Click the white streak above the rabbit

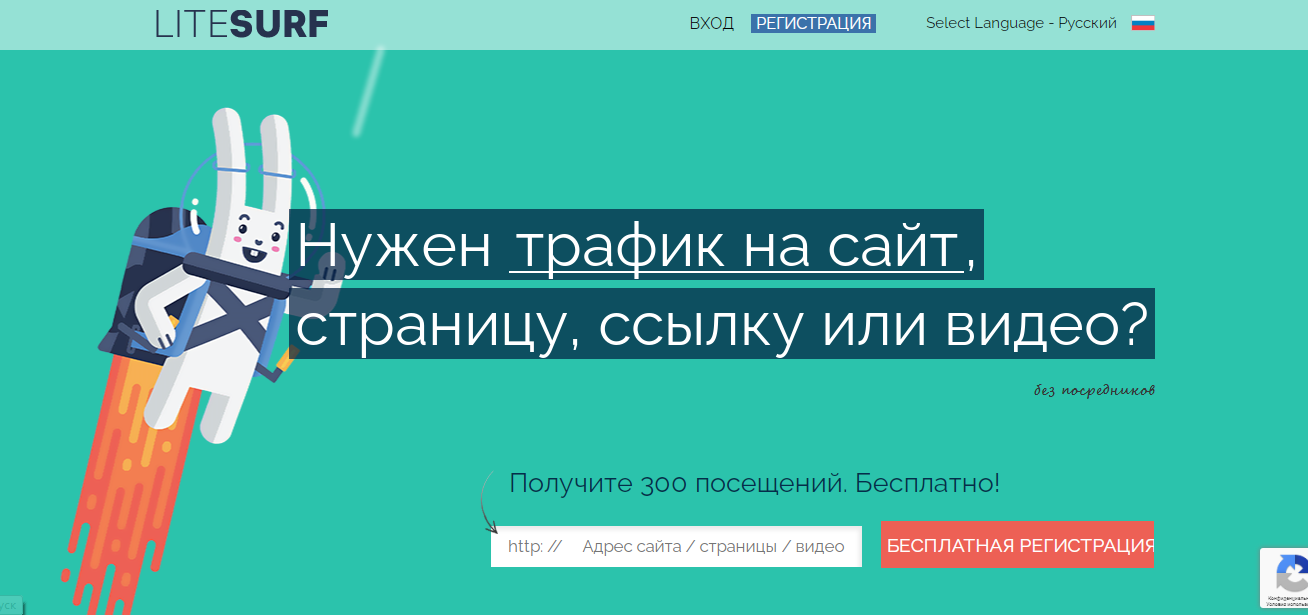click(x=369, y=90)
